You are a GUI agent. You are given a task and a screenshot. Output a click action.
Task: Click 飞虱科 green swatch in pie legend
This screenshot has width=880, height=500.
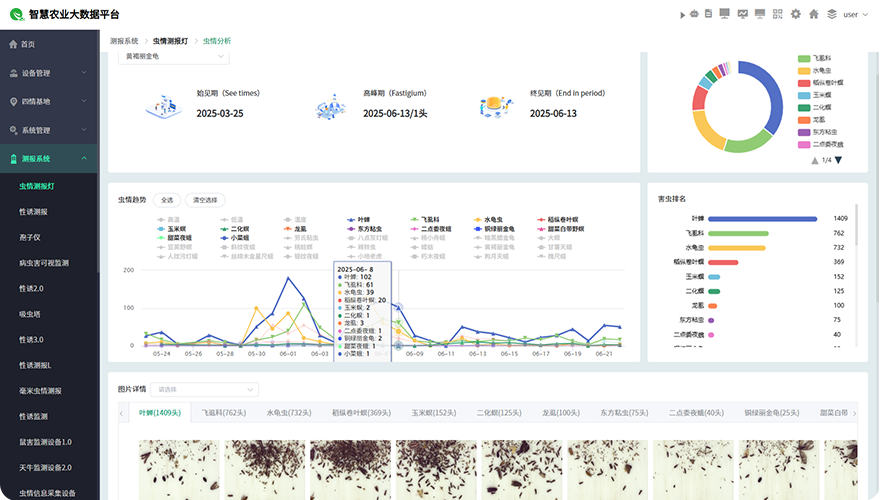pos(804,58)
